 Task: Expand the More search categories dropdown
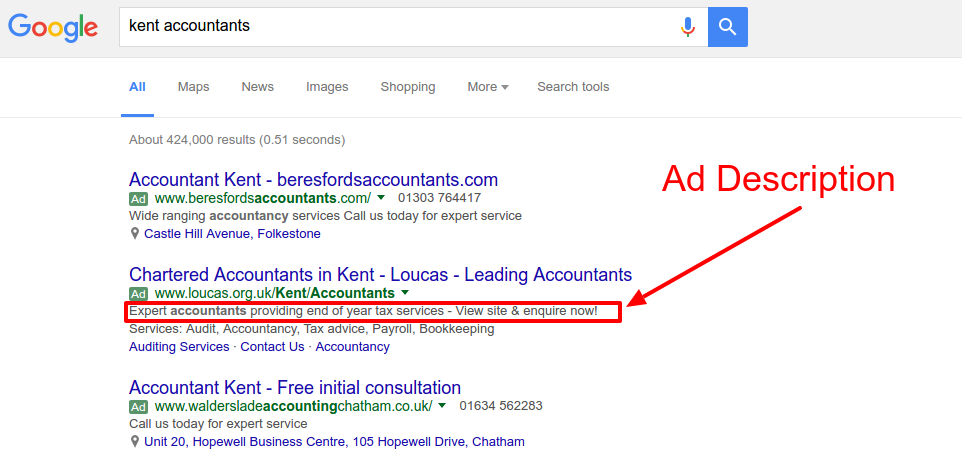(487, 87)
